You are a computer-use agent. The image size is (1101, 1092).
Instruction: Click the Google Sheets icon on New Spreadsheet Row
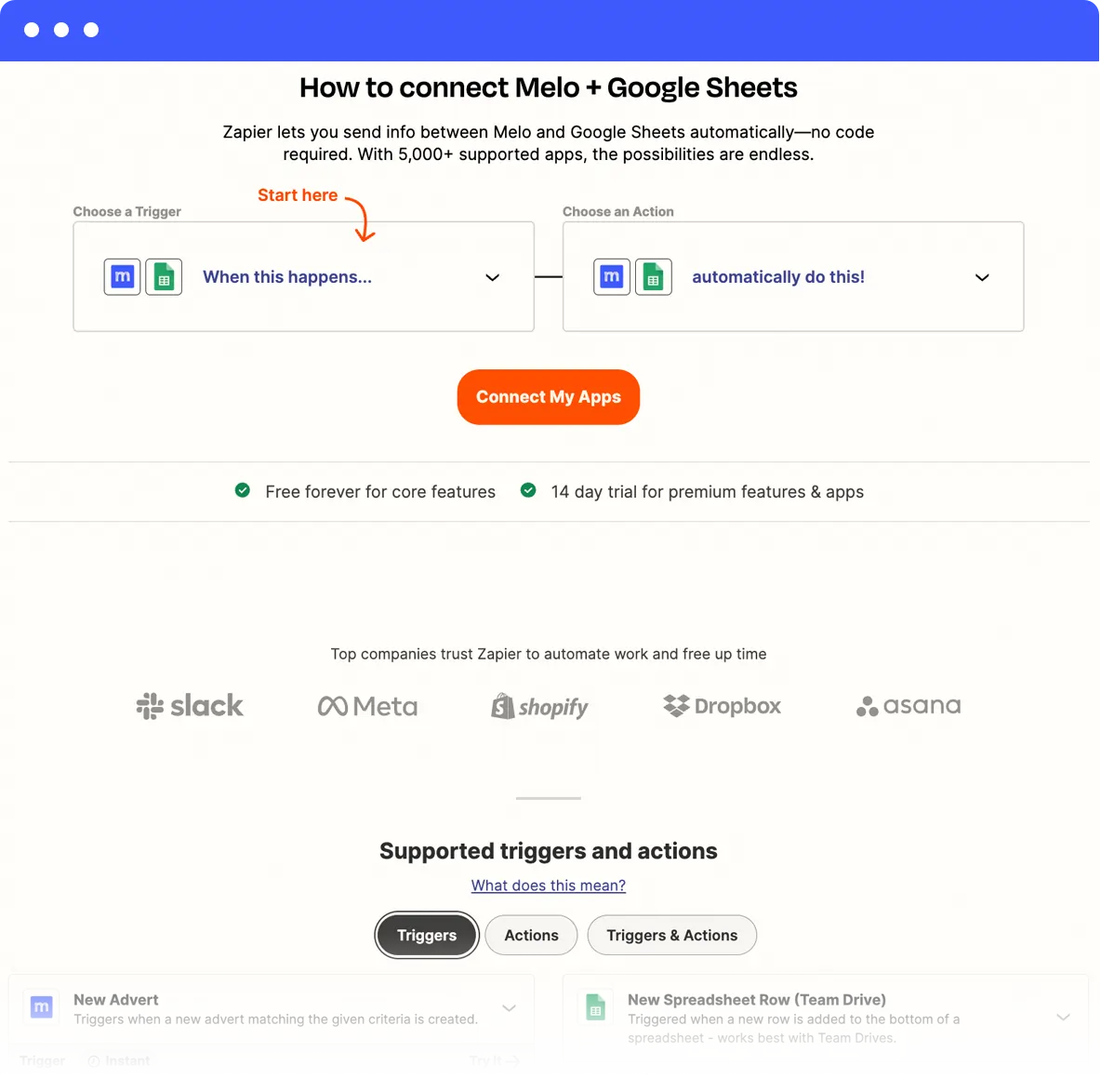coord(595,1006)
